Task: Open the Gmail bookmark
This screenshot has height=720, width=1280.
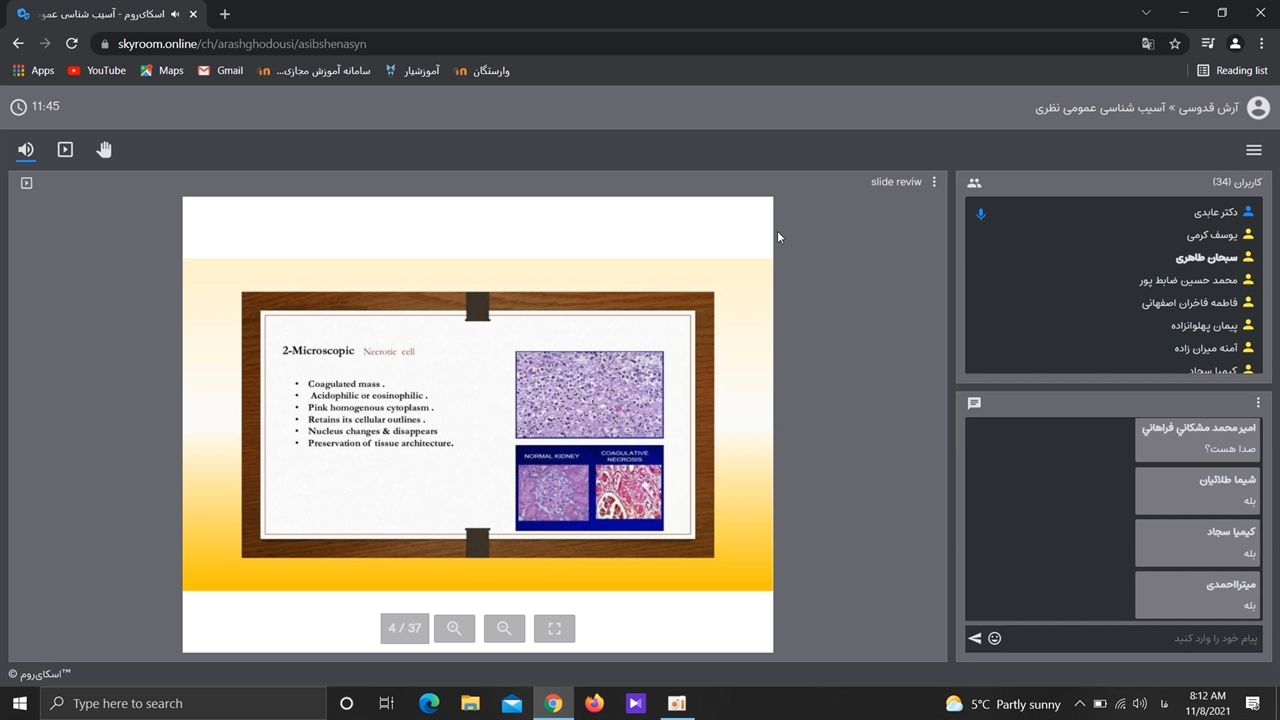Action: [220, 71]
